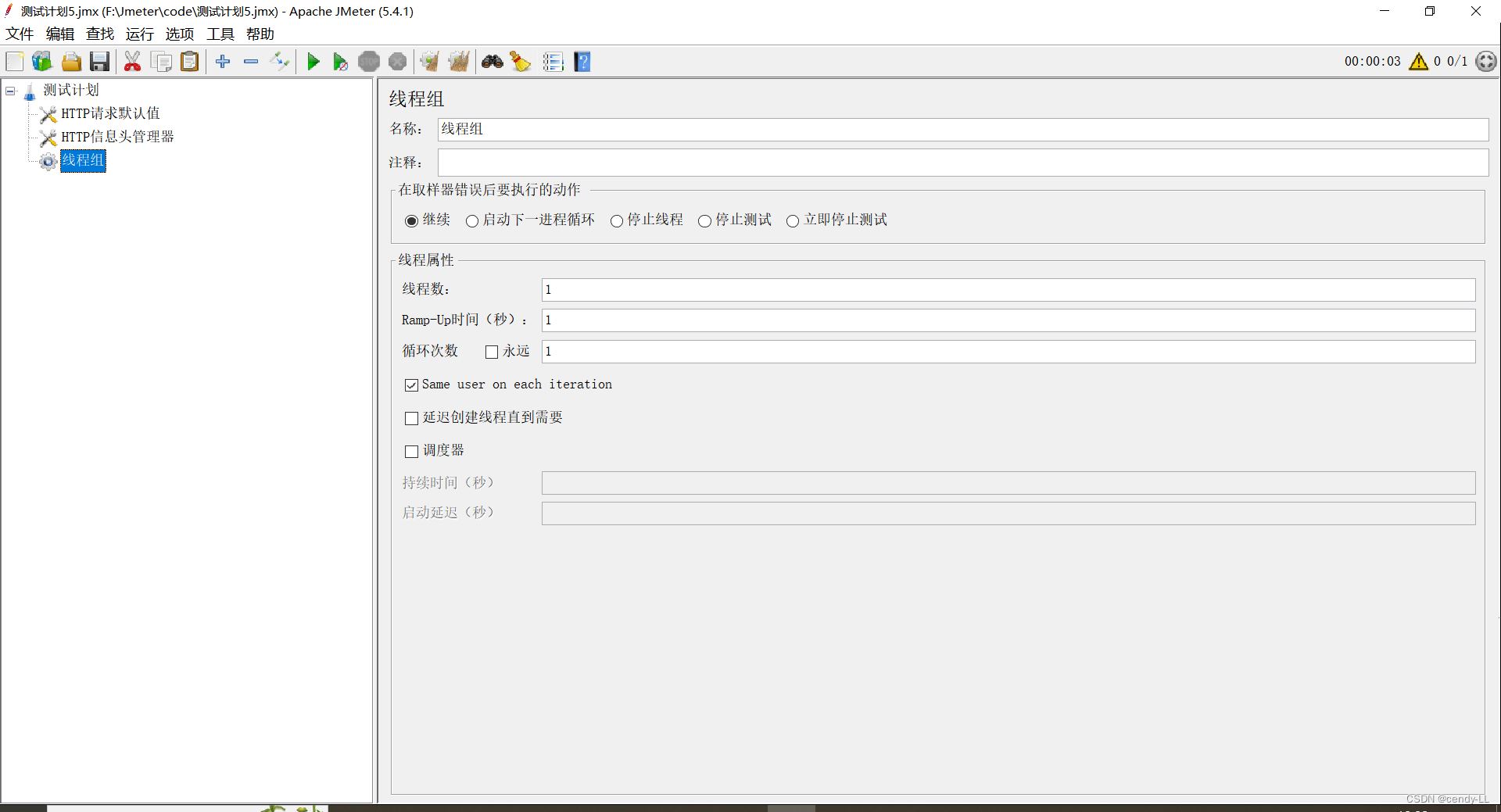Collapse the 测试计划 tree node
The image size is (1501, 812).
[10, 91]
